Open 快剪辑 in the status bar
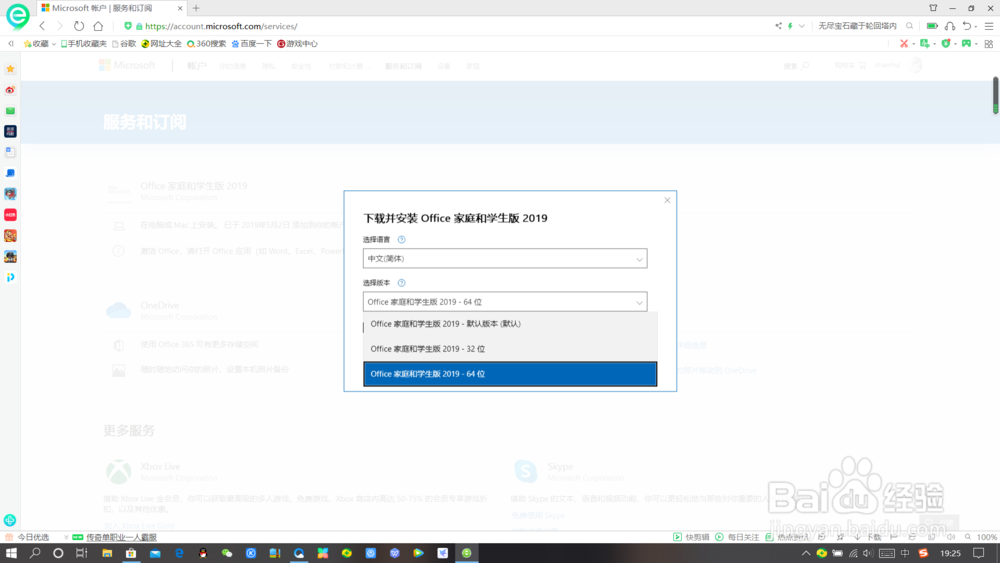This screenshot has width=1000, height=563. [691, 537]
